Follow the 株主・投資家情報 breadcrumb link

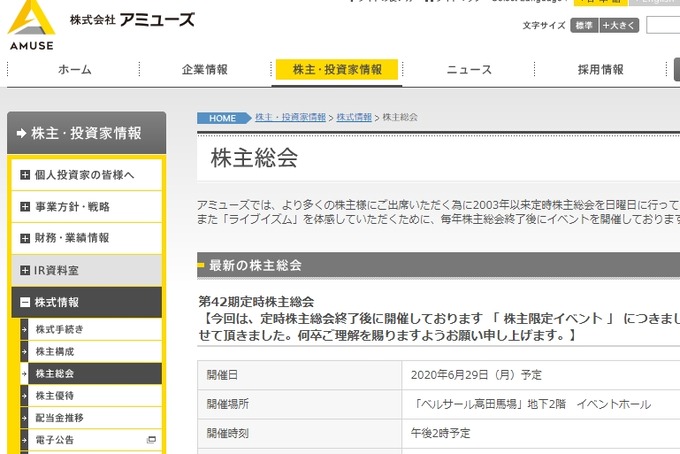pos(291,117)
